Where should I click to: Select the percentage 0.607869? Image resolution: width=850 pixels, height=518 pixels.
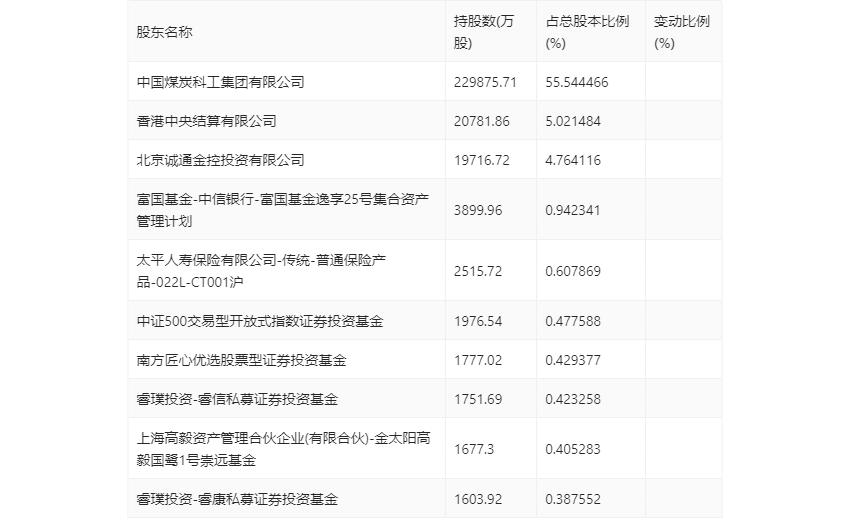tap(573, 271)
